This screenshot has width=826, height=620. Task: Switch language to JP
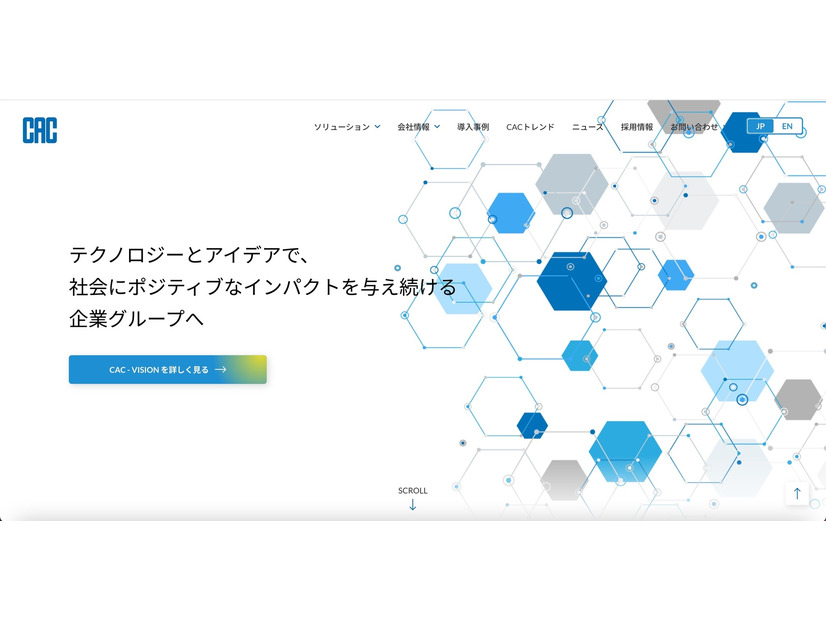pos(760,126)
